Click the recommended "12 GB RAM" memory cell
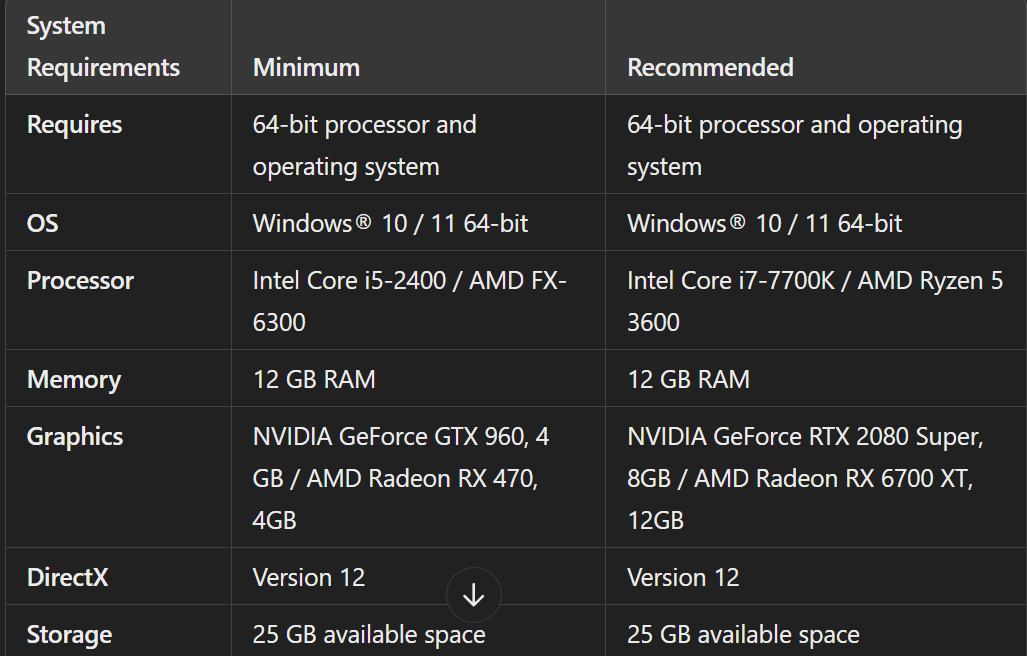 (x=688, y=380)
